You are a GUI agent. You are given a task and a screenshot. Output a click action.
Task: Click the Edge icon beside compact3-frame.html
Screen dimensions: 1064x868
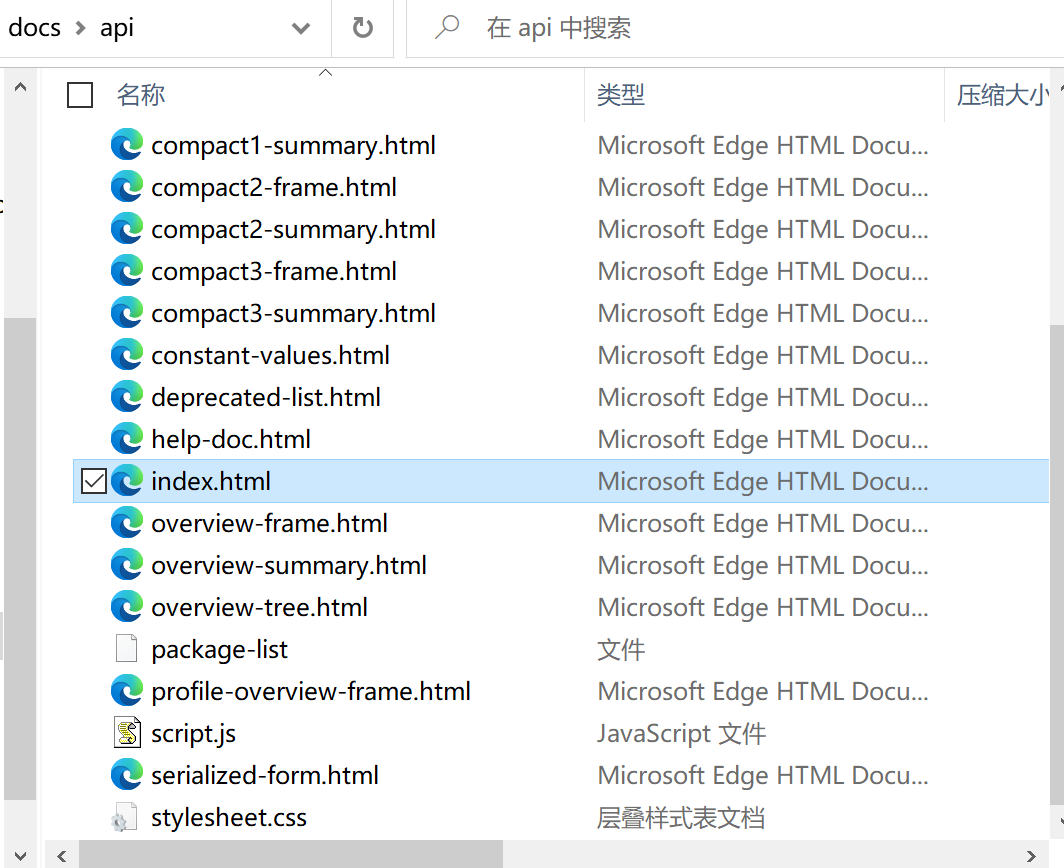coord(127,271)
